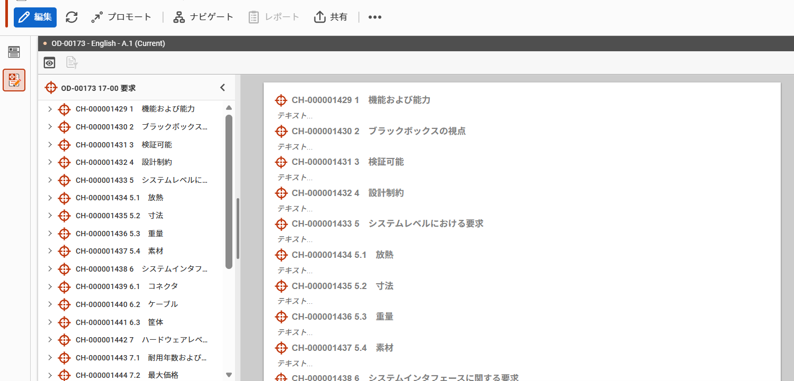Toggle the eye preview icon
This screenshot has height=381, width=794.
[50, 63]
